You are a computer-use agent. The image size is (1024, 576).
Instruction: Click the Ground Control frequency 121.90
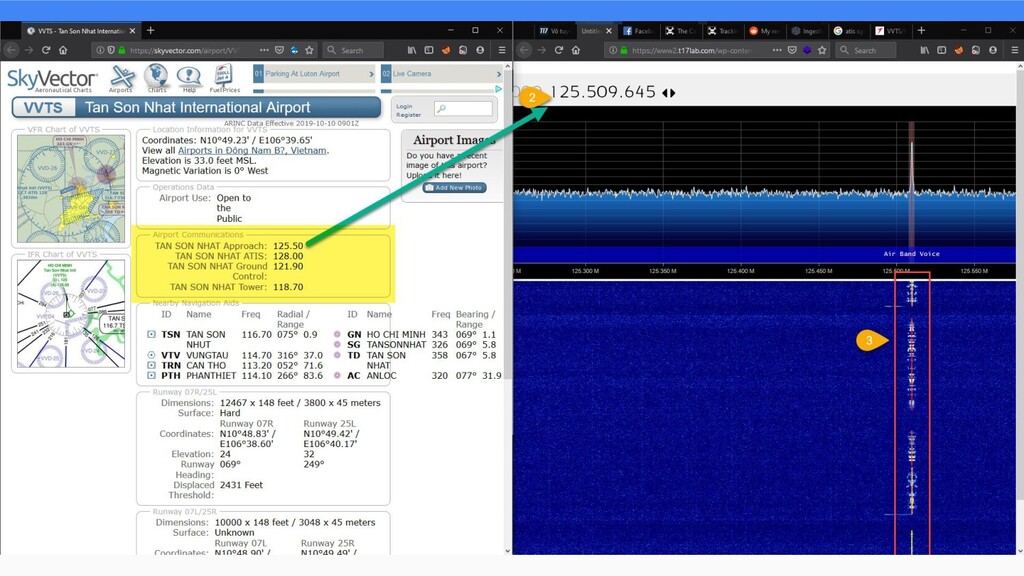click(x=288, y=266)
